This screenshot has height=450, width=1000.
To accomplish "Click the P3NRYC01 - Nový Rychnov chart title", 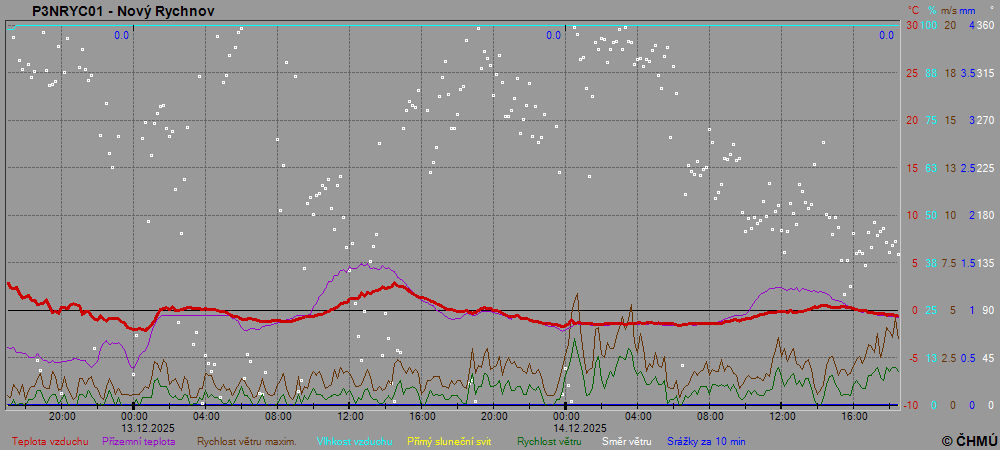I will pos(122,11).
